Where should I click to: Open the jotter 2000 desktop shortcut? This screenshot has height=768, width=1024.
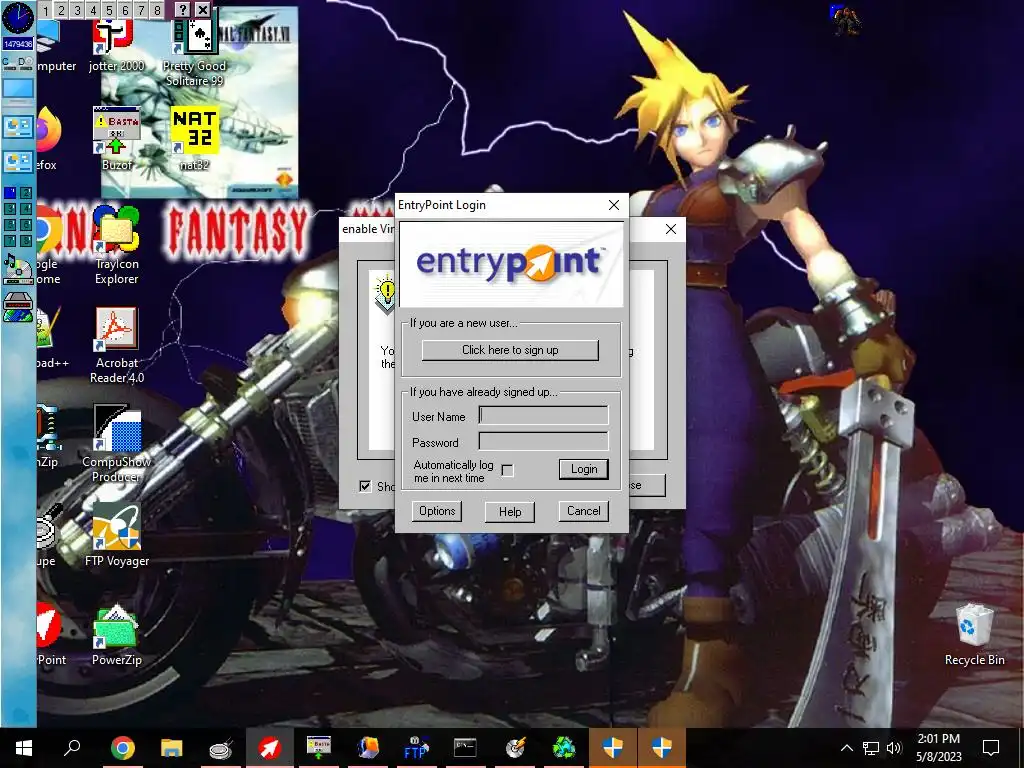(116, 46)
